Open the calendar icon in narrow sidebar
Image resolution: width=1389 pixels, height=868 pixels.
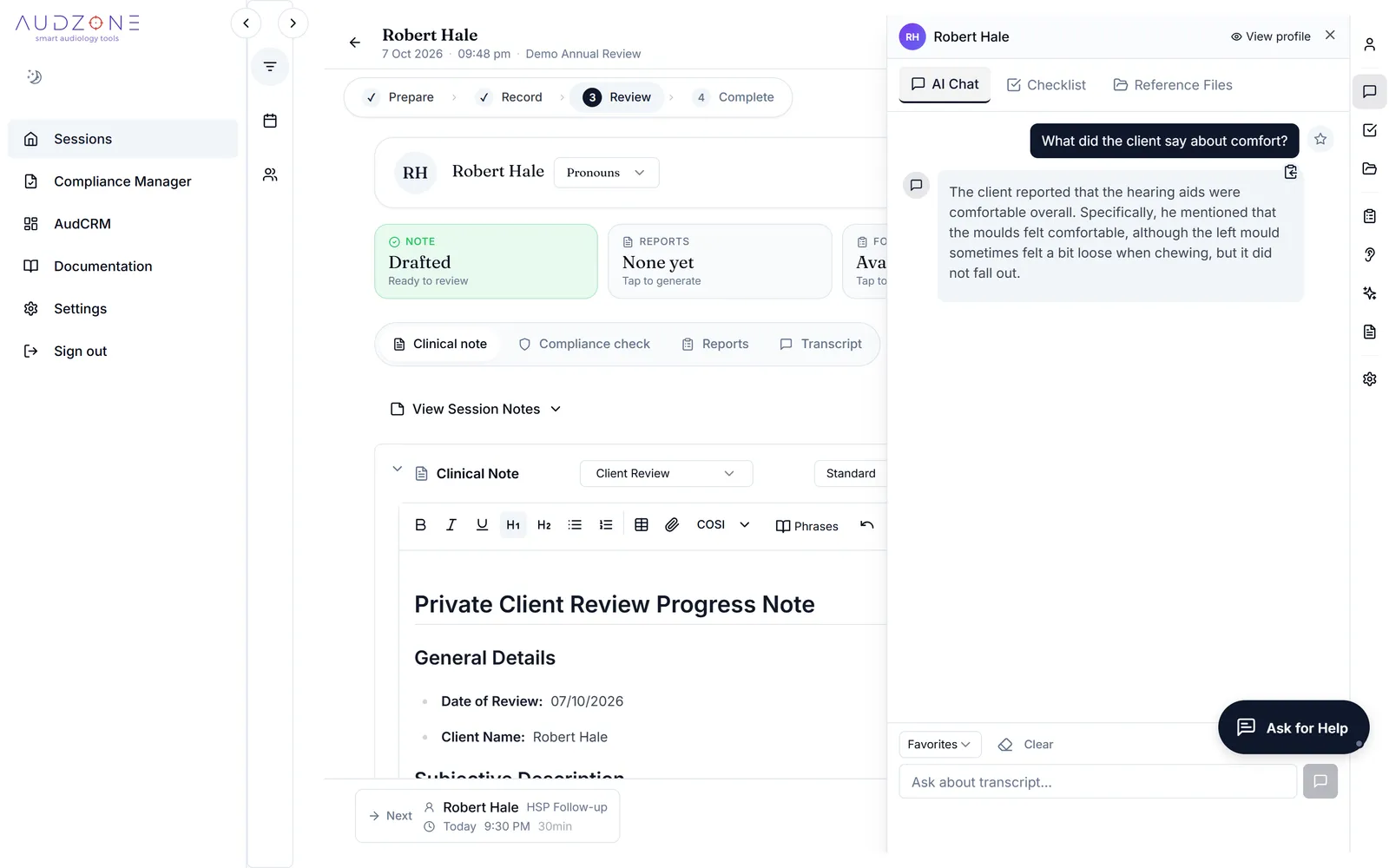tap(270, 121)
